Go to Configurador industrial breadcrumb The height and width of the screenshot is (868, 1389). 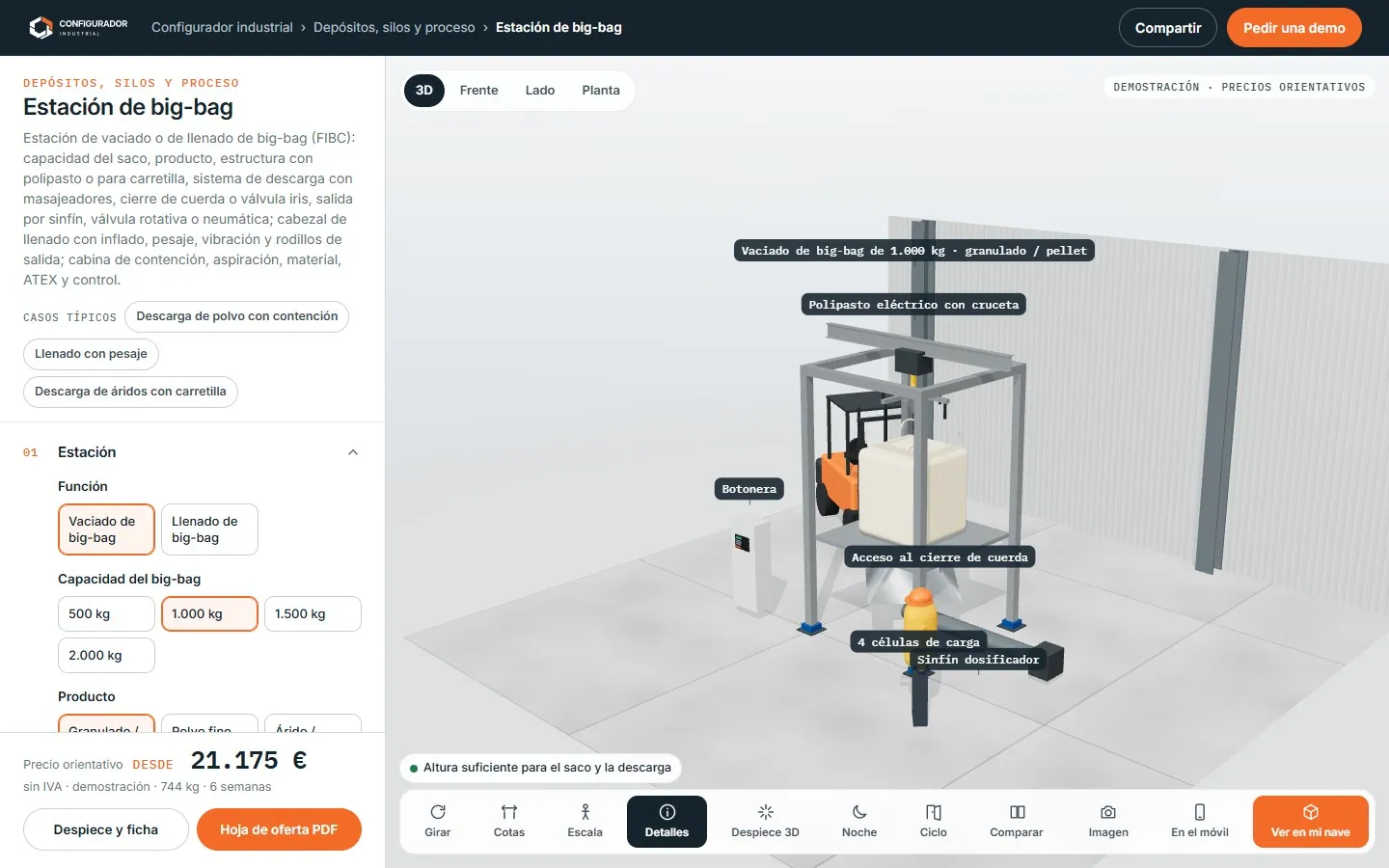click(222, 27)
